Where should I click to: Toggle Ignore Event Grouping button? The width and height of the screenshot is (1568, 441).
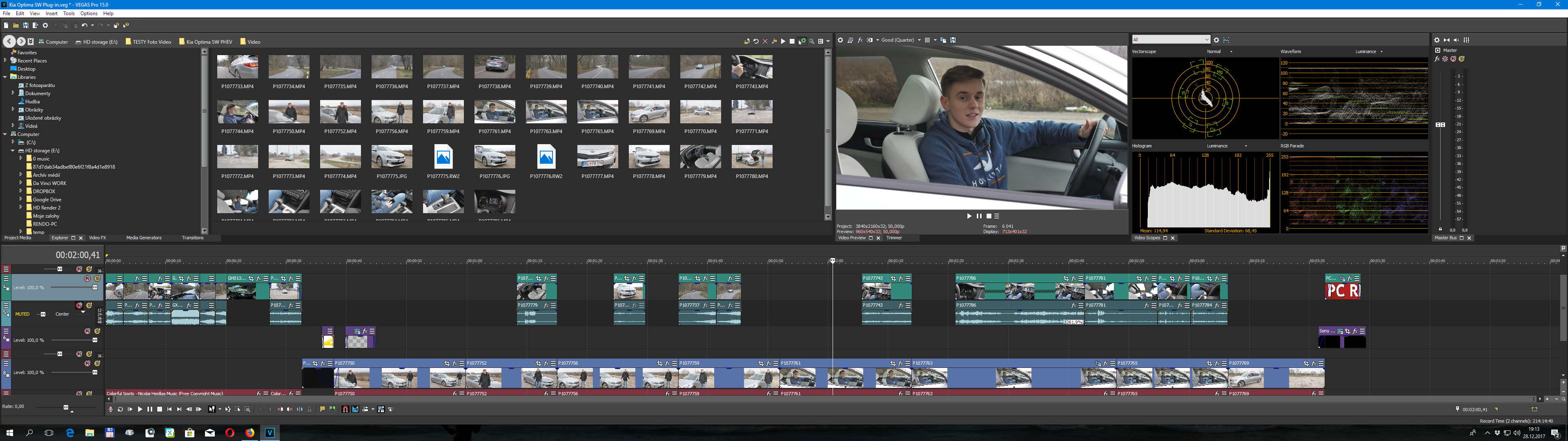pyautogui.click(x=391, y=409)
